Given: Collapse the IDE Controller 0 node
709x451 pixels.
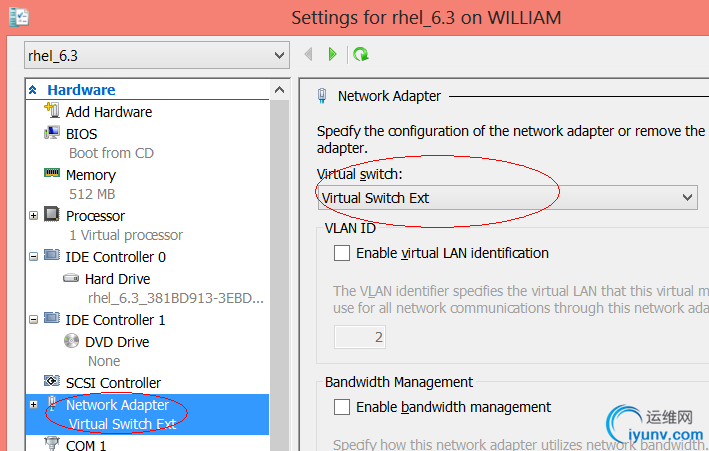Looking at the screenshot, I should pyautogui.click(x=34, y=257).
